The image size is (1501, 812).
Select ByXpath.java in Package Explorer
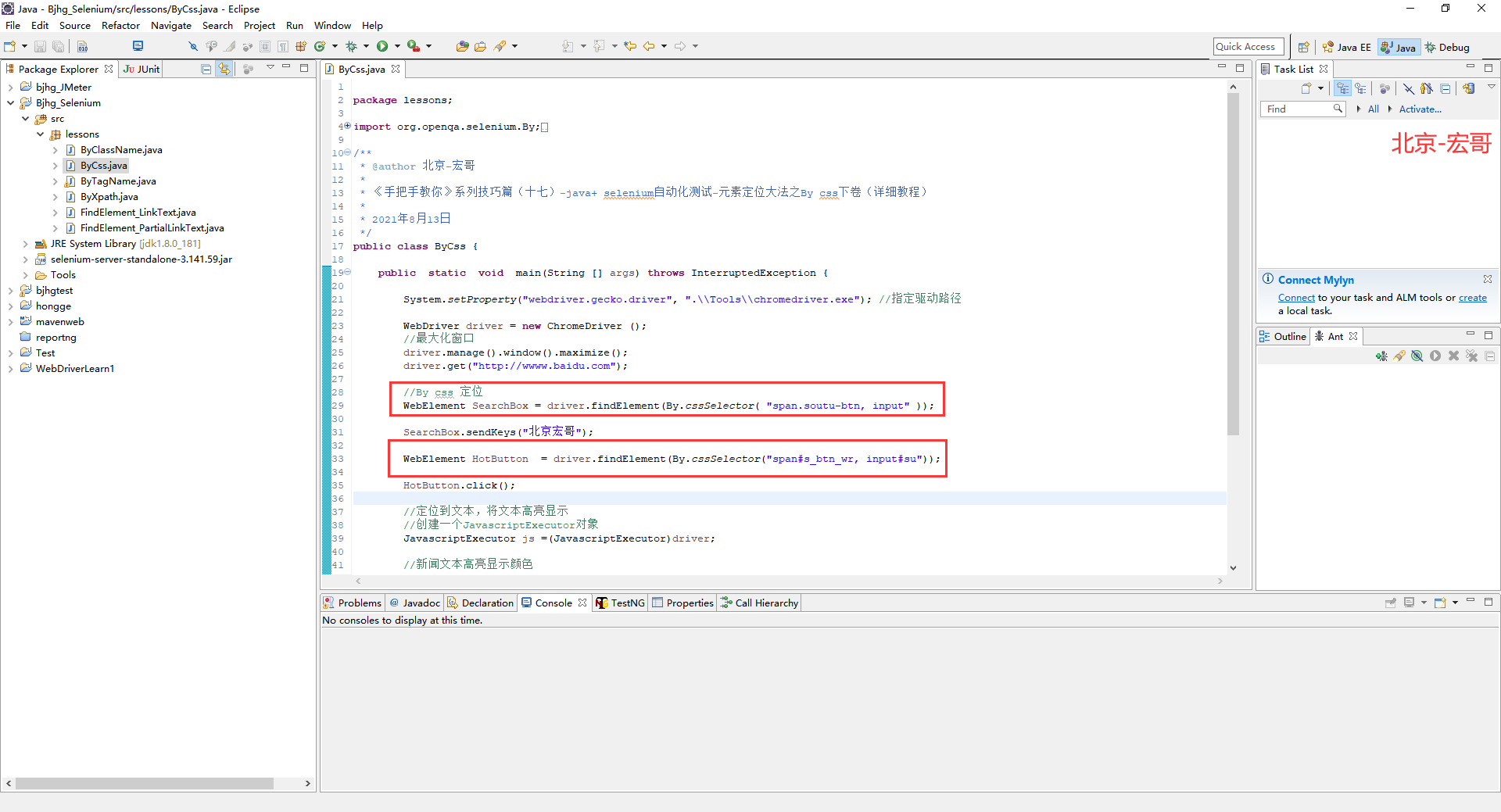coord(109,197)
